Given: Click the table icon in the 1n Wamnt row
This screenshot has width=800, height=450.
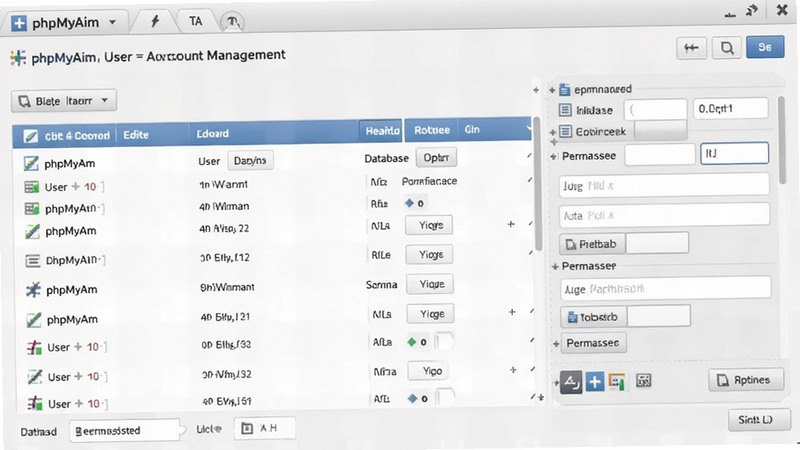Looking at the screenshot, I should click(x=32, y=187).
